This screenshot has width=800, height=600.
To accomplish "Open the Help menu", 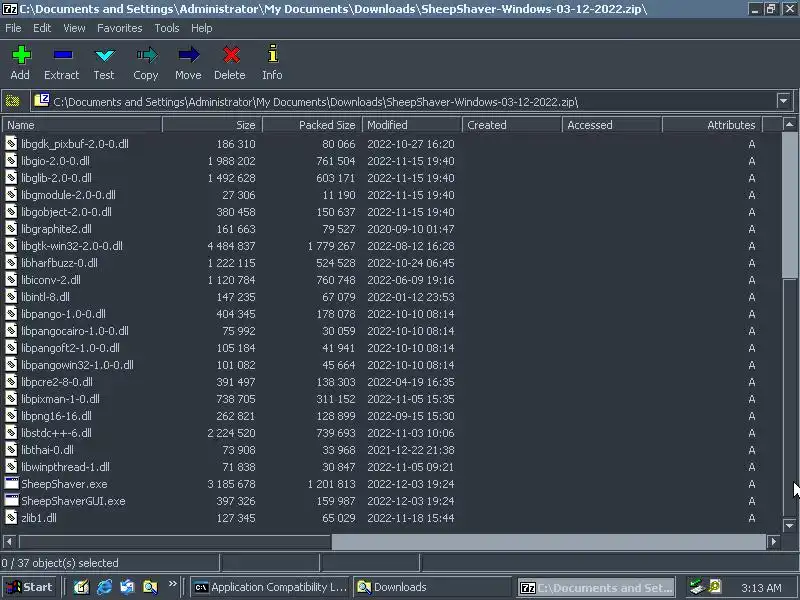I will pyautogui.click(x=202, y=28).
